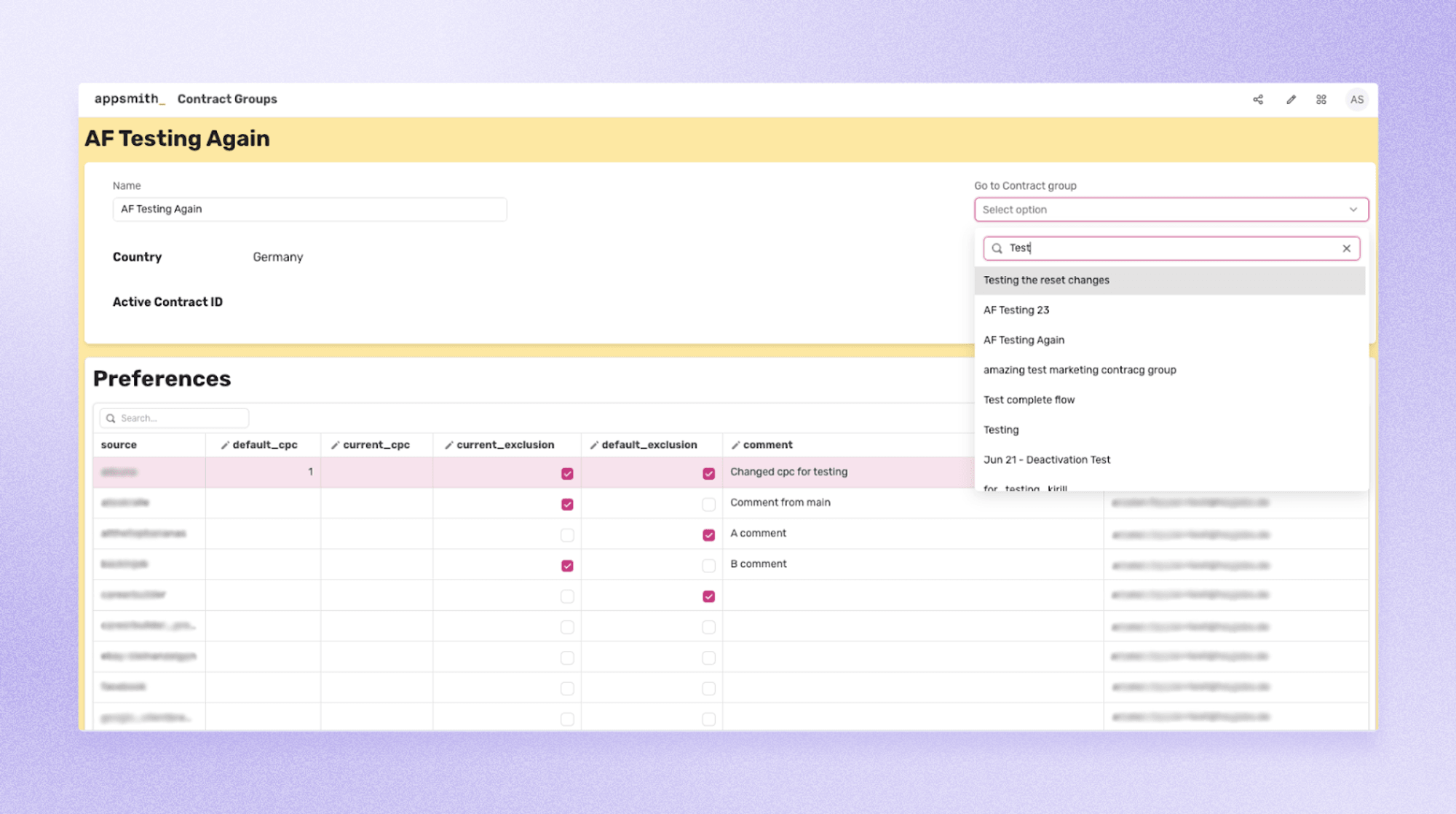Edit the default_cpc column via pencil icon
The height and width of the screenshot is (814, 1456).
[x=225, y=444]
